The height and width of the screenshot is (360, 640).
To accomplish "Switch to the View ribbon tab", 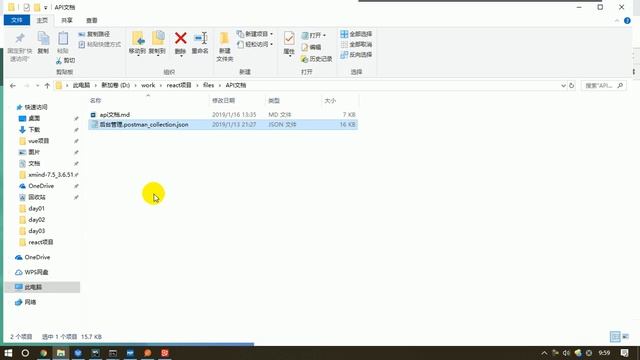I will tap(91, 20).
